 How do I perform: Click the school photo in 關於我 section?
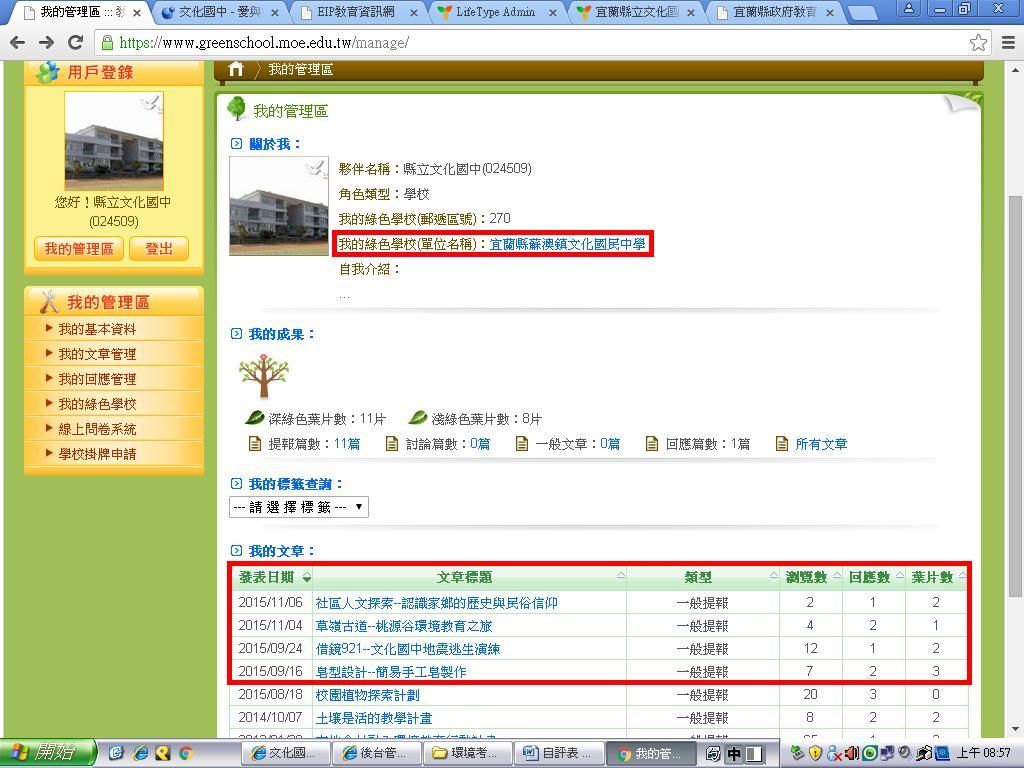[278, 206]
